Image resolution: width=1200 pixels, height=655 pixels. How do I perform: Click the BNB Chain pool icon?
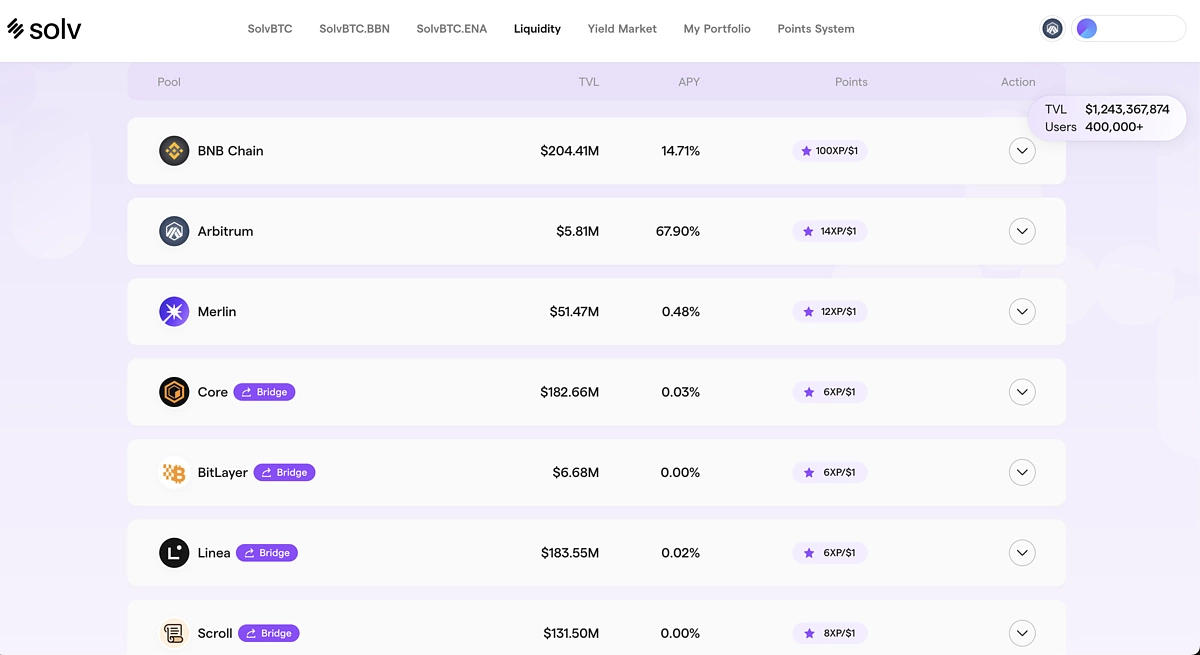click(x=174, y=151)
